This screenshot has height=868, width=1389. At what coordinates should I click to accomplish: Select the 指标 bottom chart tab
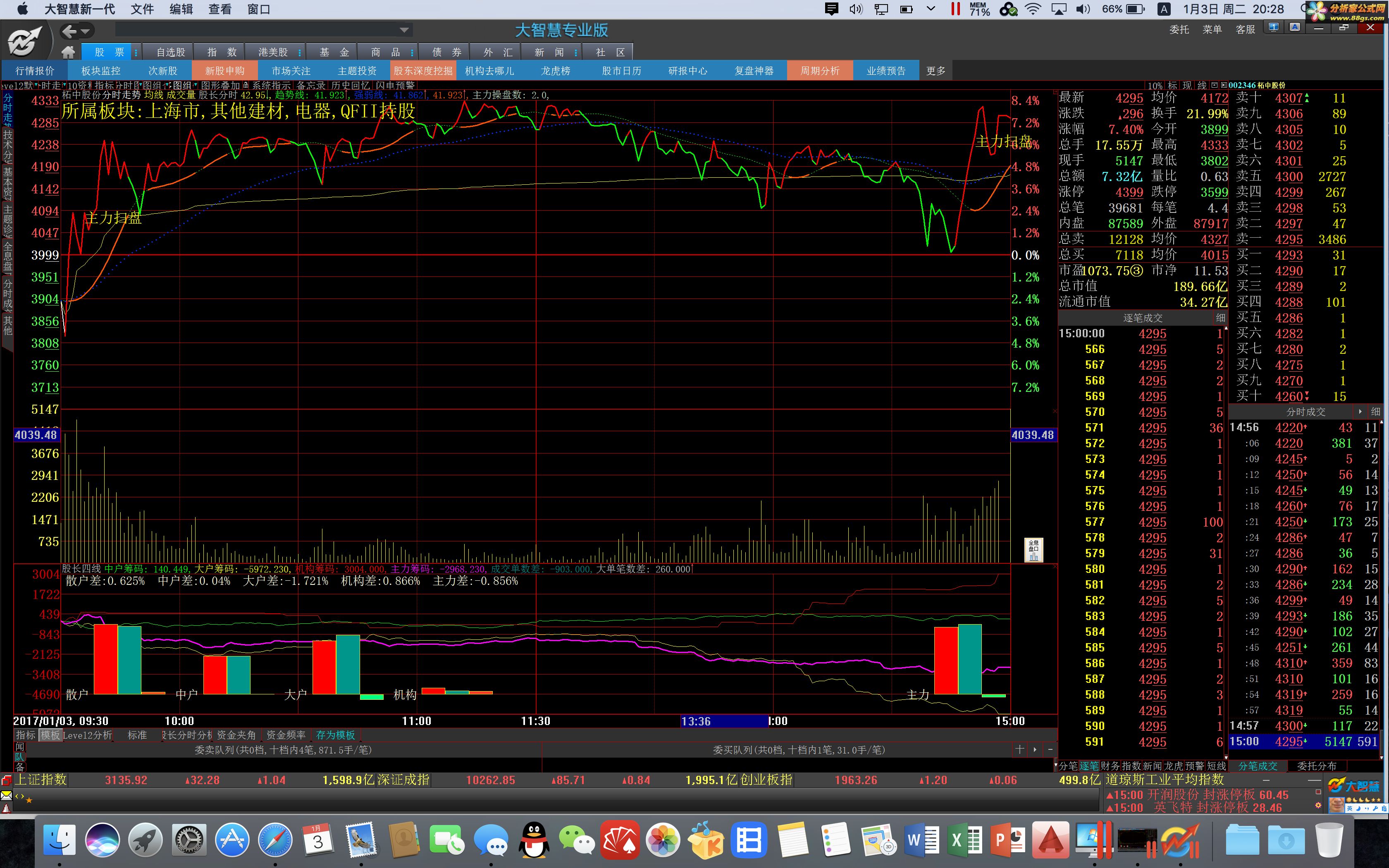click(x=25, y=735)
